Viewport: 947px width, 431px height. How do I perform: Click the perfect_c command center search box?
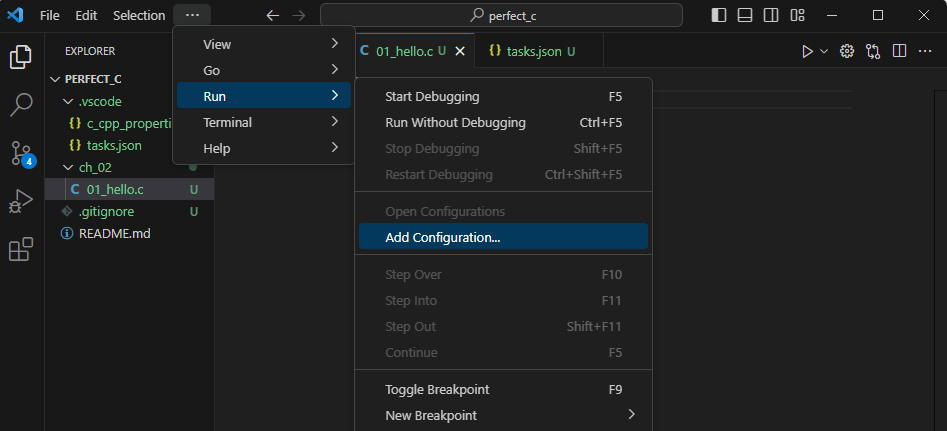tap(501, 16)
